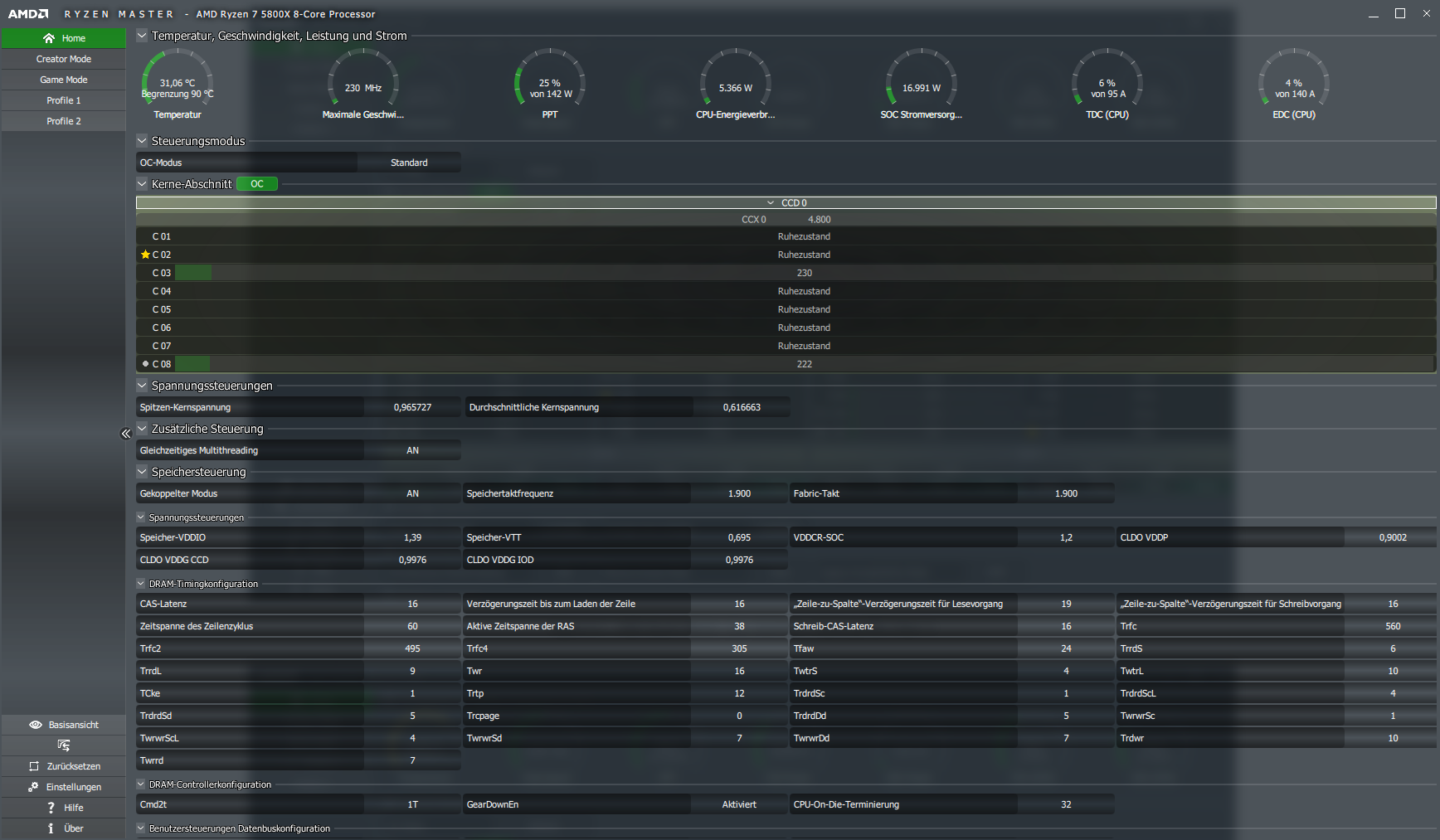Toggle the green OC badge

[257, 184]
